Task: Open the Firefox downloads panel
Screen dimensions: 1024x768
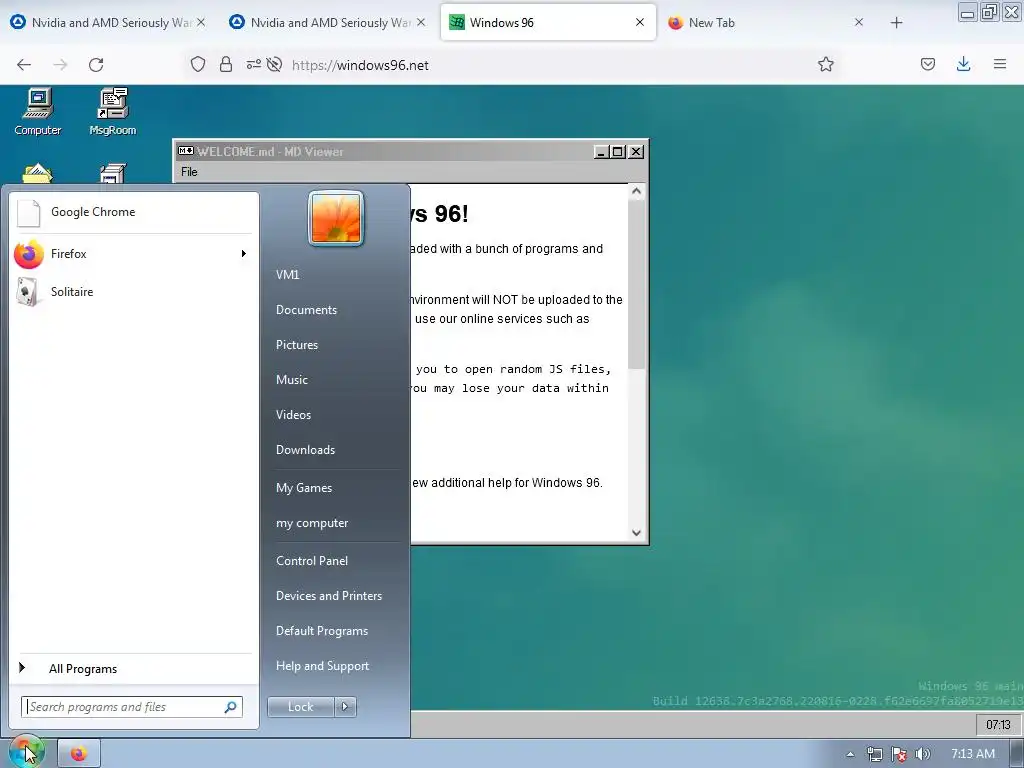Action: tap(963, 64)
